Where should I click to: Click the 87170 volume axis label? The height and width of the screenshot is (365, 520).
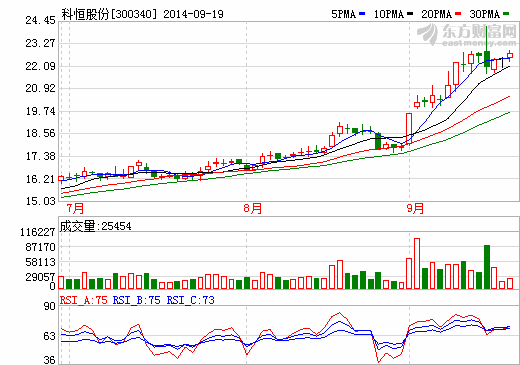(x=40, y=247)
